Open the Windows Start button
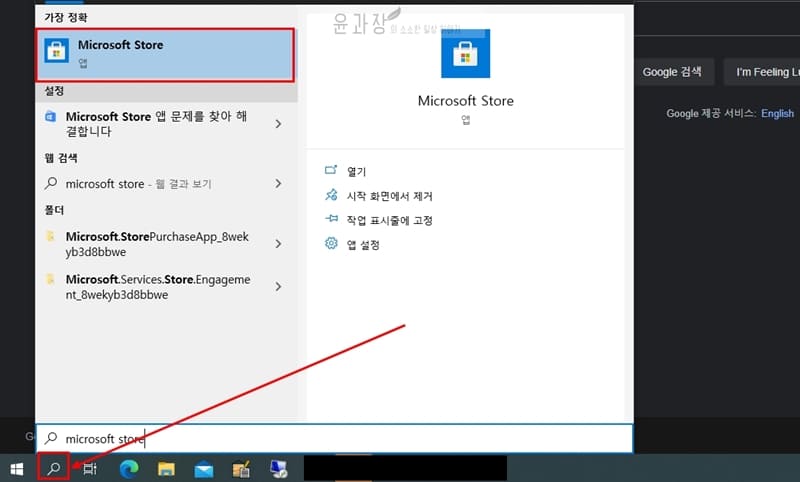Image resolution: width=800 pixels, height=482 pixels. click(17, 469)
